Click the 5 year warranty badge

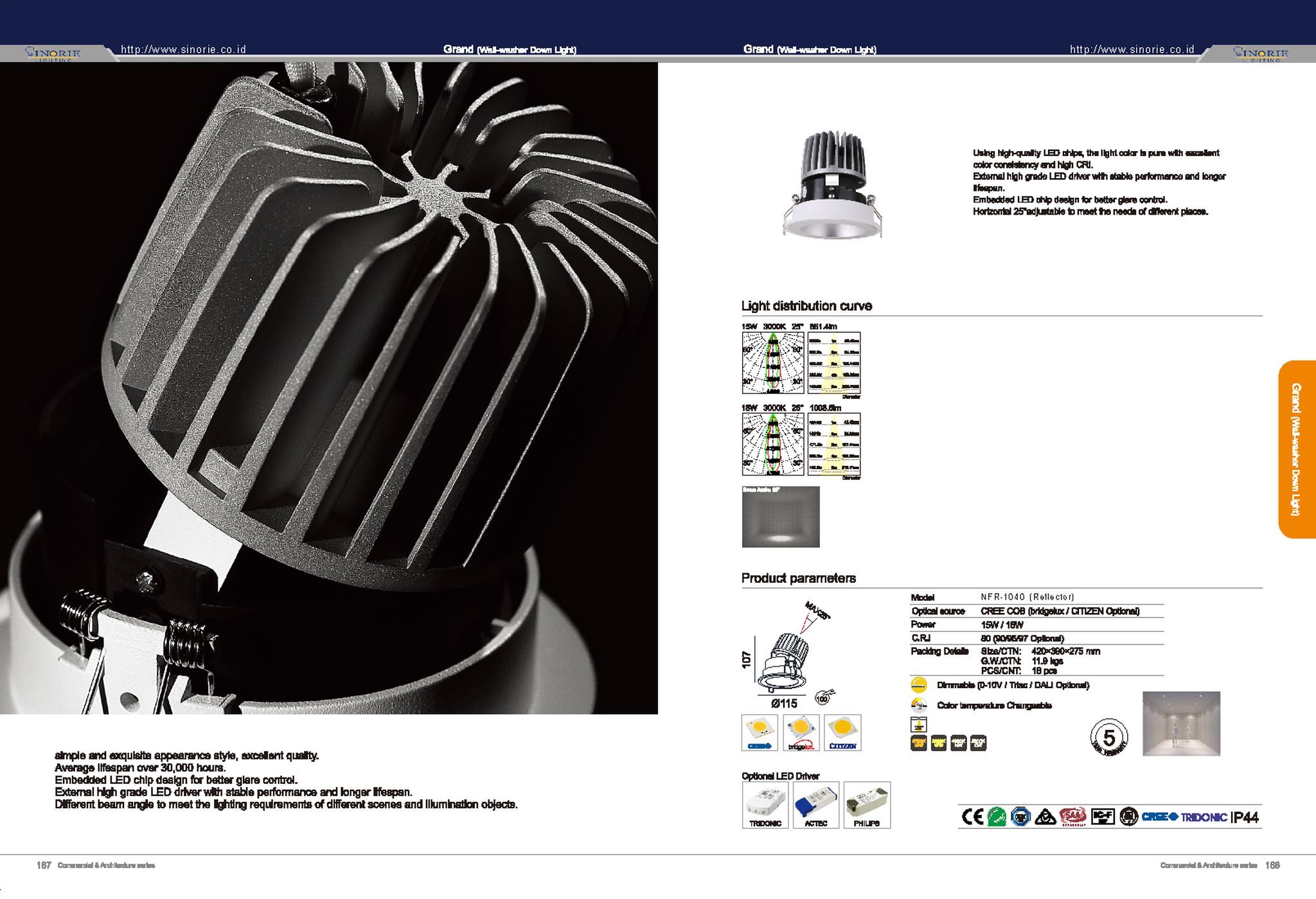point(1108,737)
